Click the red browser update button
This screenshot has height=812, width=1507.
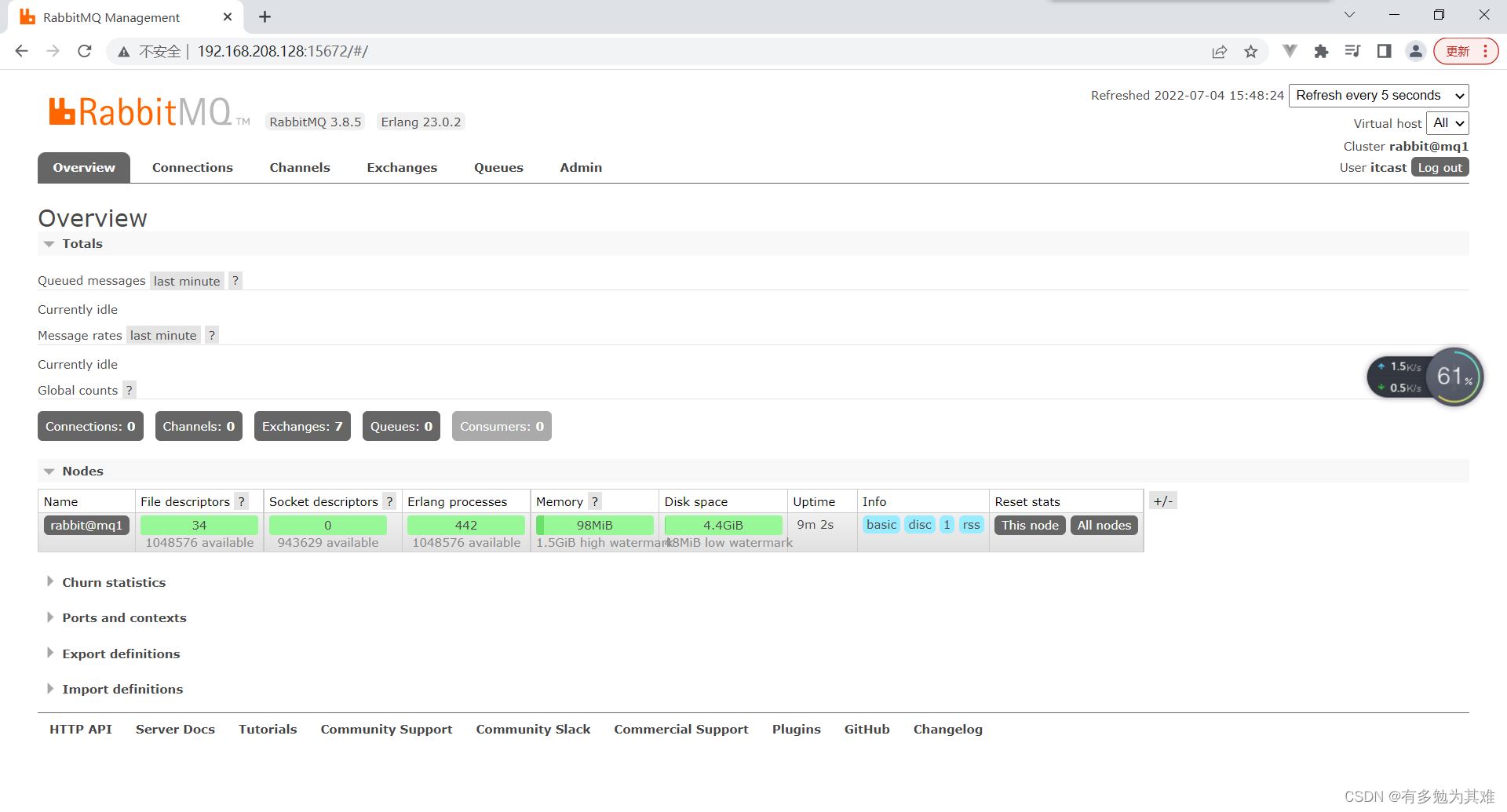pos(1465,51)
